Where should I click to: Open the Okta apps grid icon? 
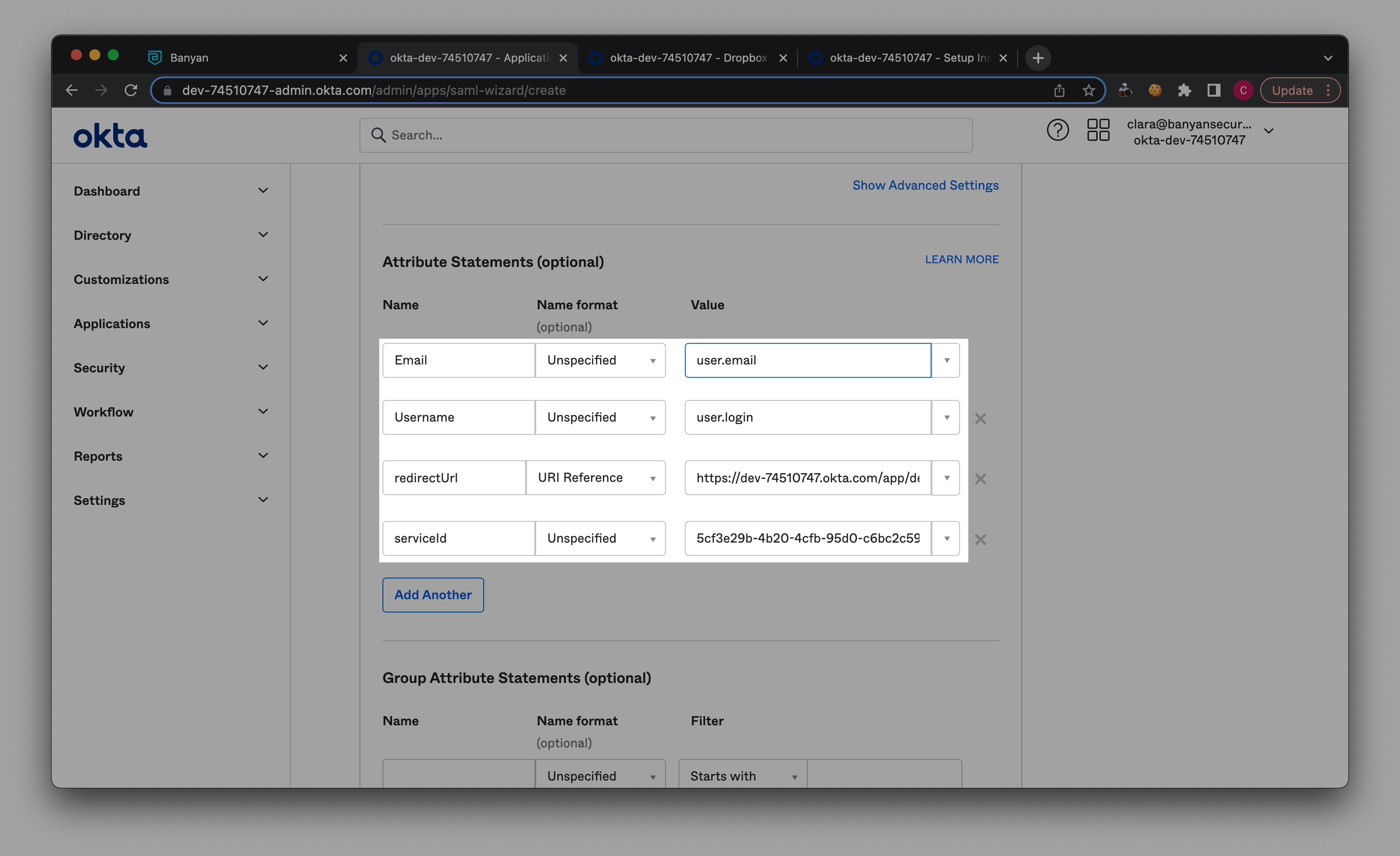point(1098,130)
